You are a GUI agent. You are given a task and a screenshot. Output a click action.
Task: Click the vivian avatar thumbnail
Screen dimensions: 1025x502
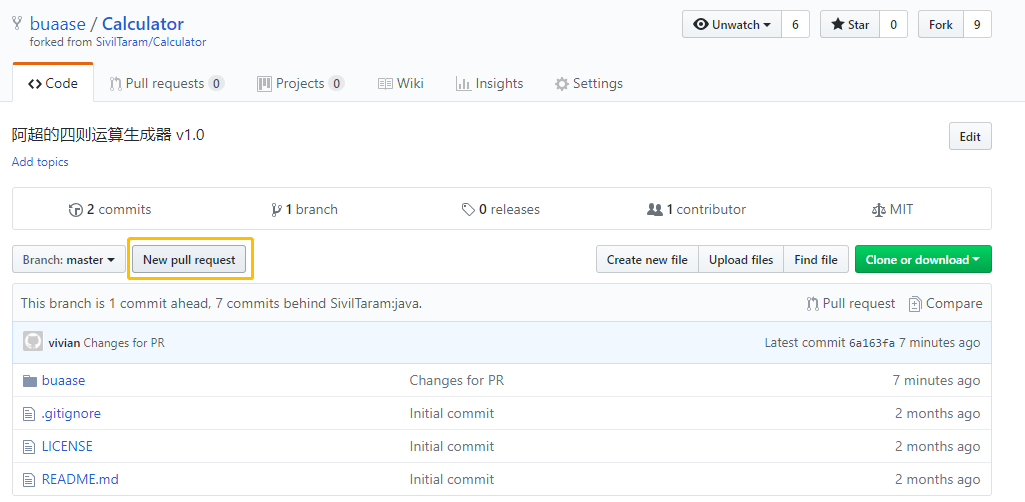[33, 342]
